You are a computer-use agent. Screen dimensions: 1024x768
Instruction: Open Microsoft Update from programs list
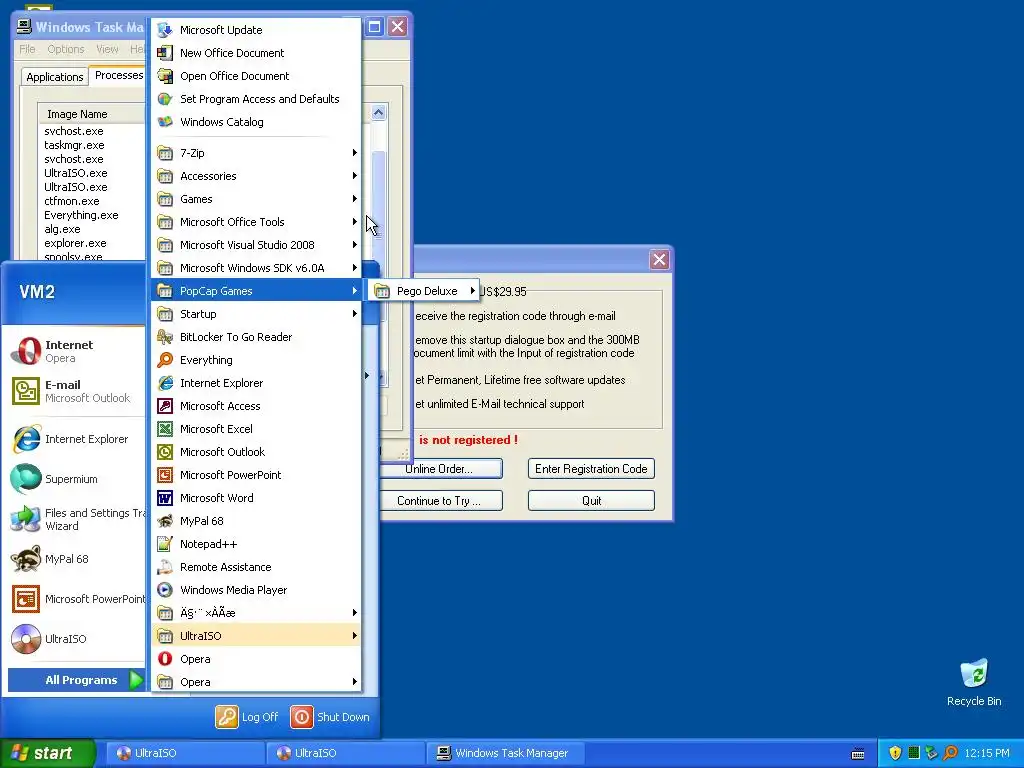pos(257,30)
